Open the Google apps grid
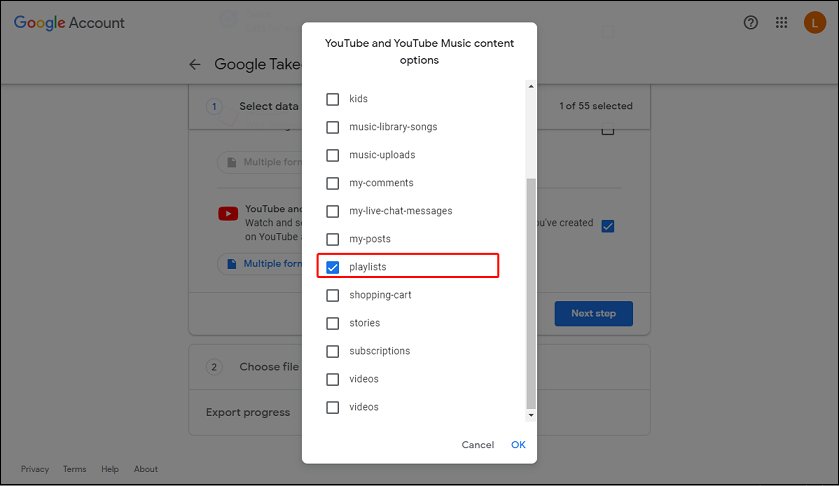 coord(781,22)
